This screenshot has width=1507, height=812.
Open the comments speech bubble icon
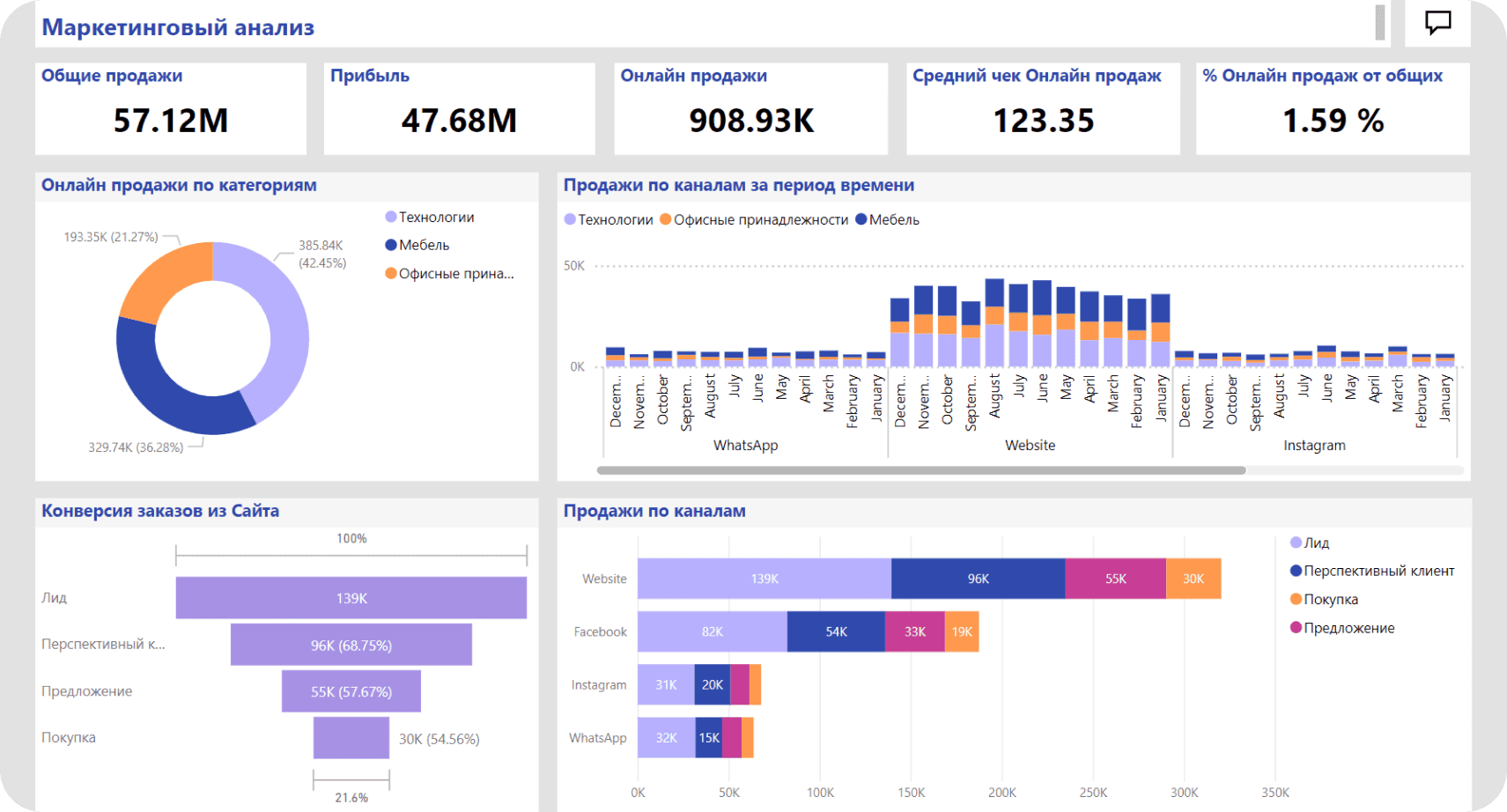[1437, 22]
